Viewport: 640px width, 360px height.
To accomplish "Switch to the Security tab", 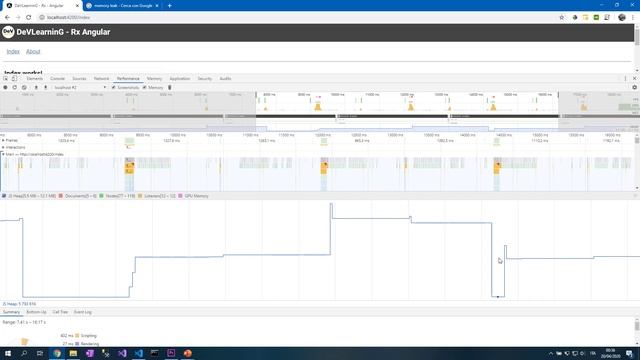I will tap(204, 78).
